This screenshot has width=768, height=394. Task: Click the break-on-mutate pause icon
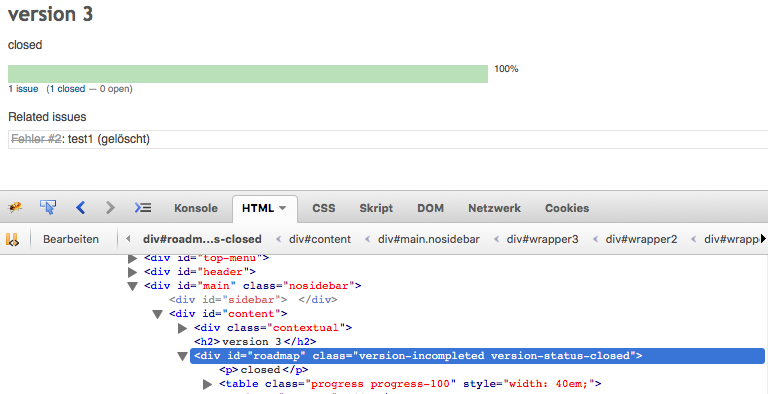pos(12,240)
